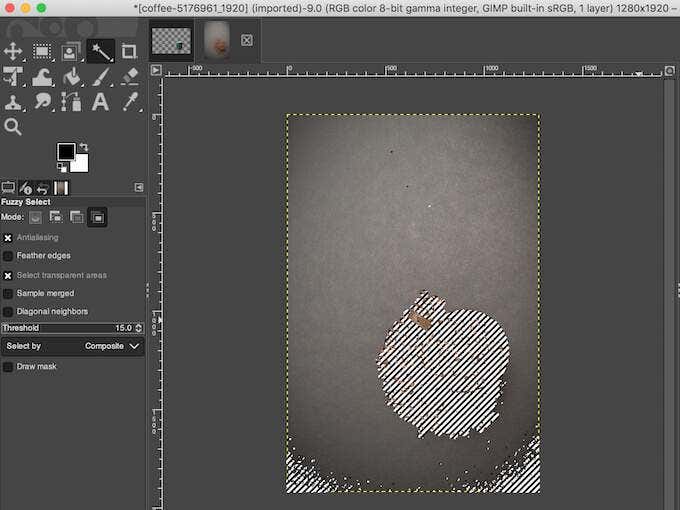The width and height of the screenshot is (680, 510).
Task: Activate the Crop tool
Action: click(129, 51)
